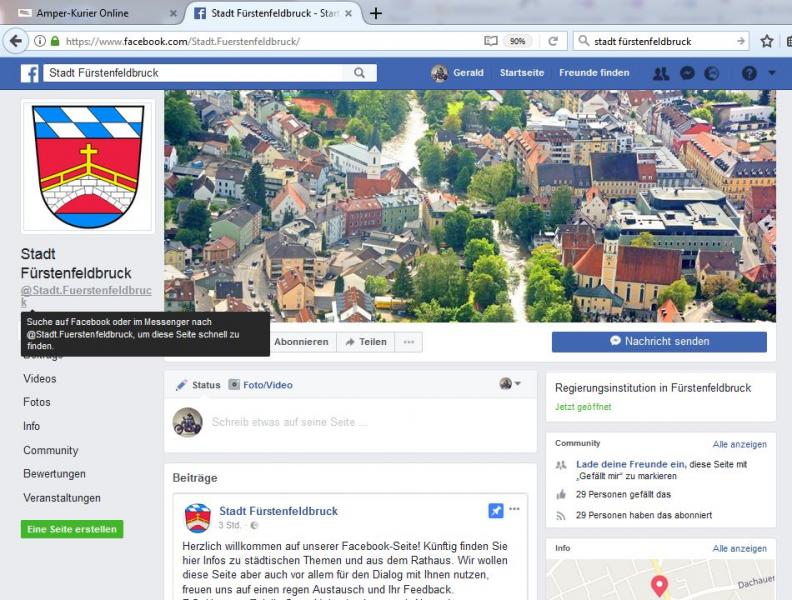Viewport: 792px width, 600px height.
Task: Submit browser search with go arrow
Action: coord(740,41)
